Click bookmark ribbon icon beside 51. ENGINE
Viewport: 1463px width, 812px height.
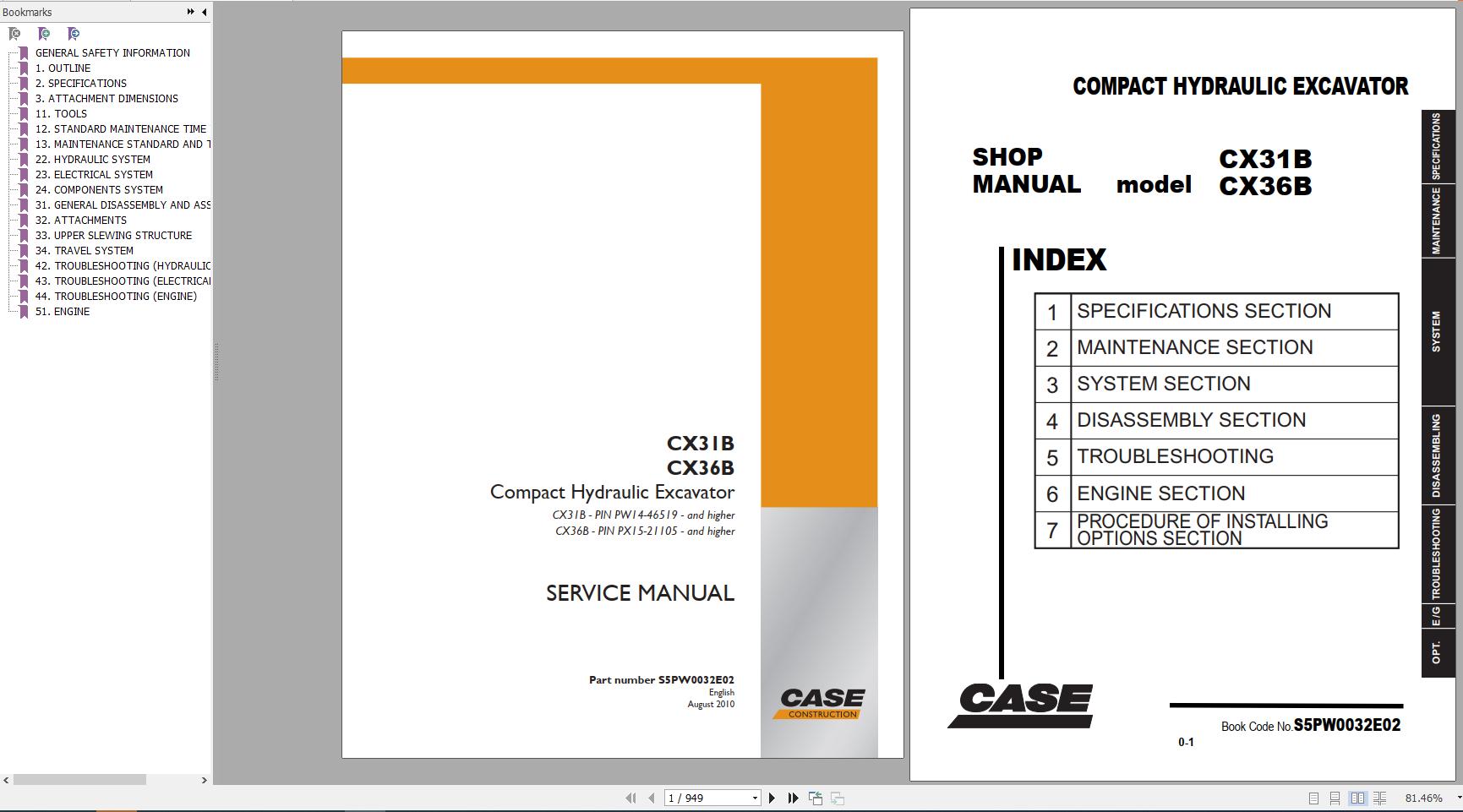point(24,311)
